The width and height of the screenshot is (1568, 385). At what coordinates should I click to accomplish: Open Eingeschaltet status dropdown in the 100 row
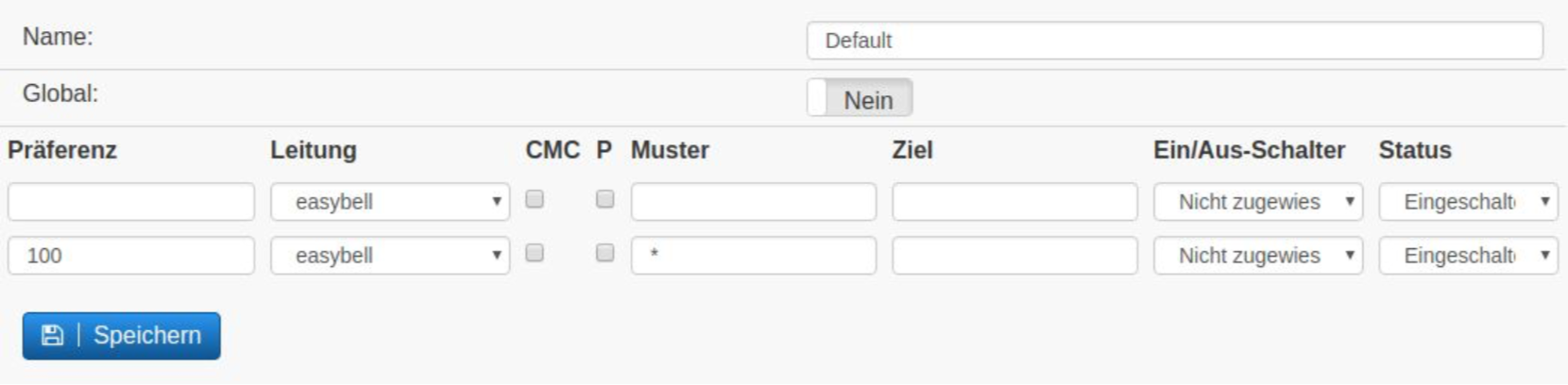point(1469,256)
